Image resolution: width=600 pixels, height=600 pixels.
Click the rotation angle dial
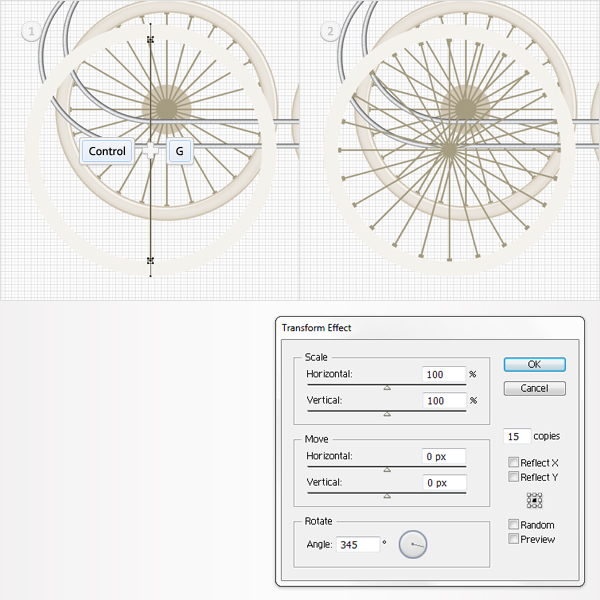click(413, 544)
